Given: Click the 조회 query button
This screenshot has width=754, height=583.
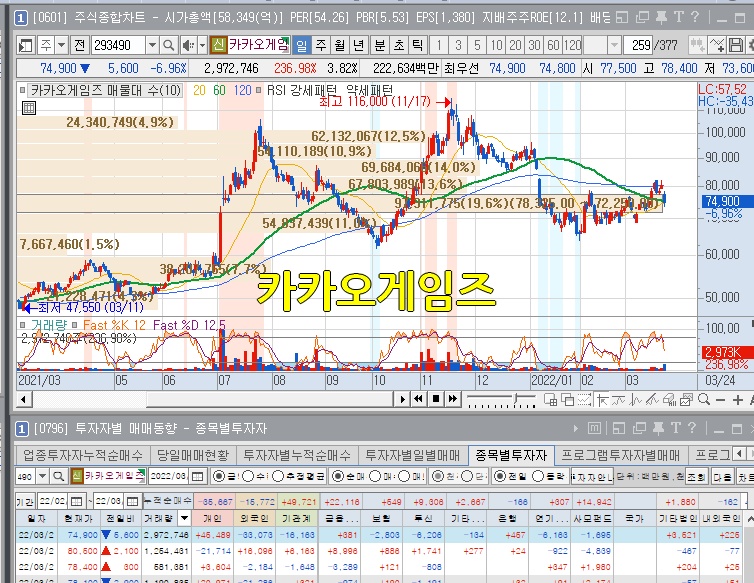Looking at the screenshot, I should click(x=696, y=477).
